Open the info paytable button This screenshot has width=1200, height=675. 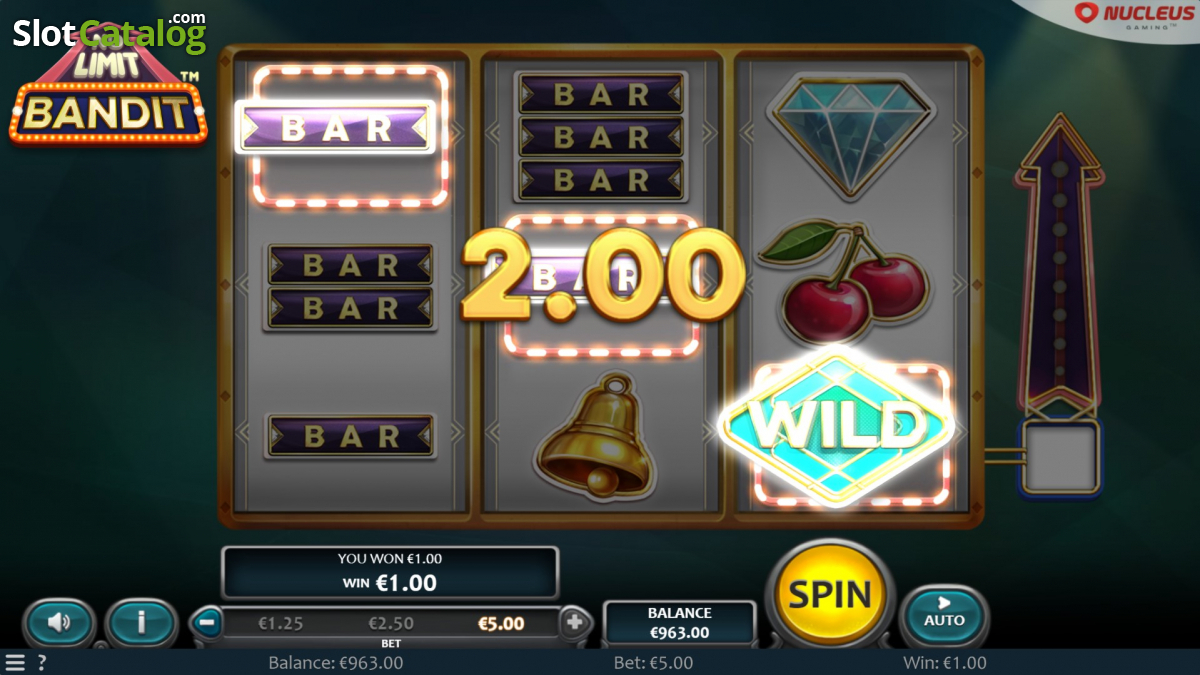tap(141, 623)
